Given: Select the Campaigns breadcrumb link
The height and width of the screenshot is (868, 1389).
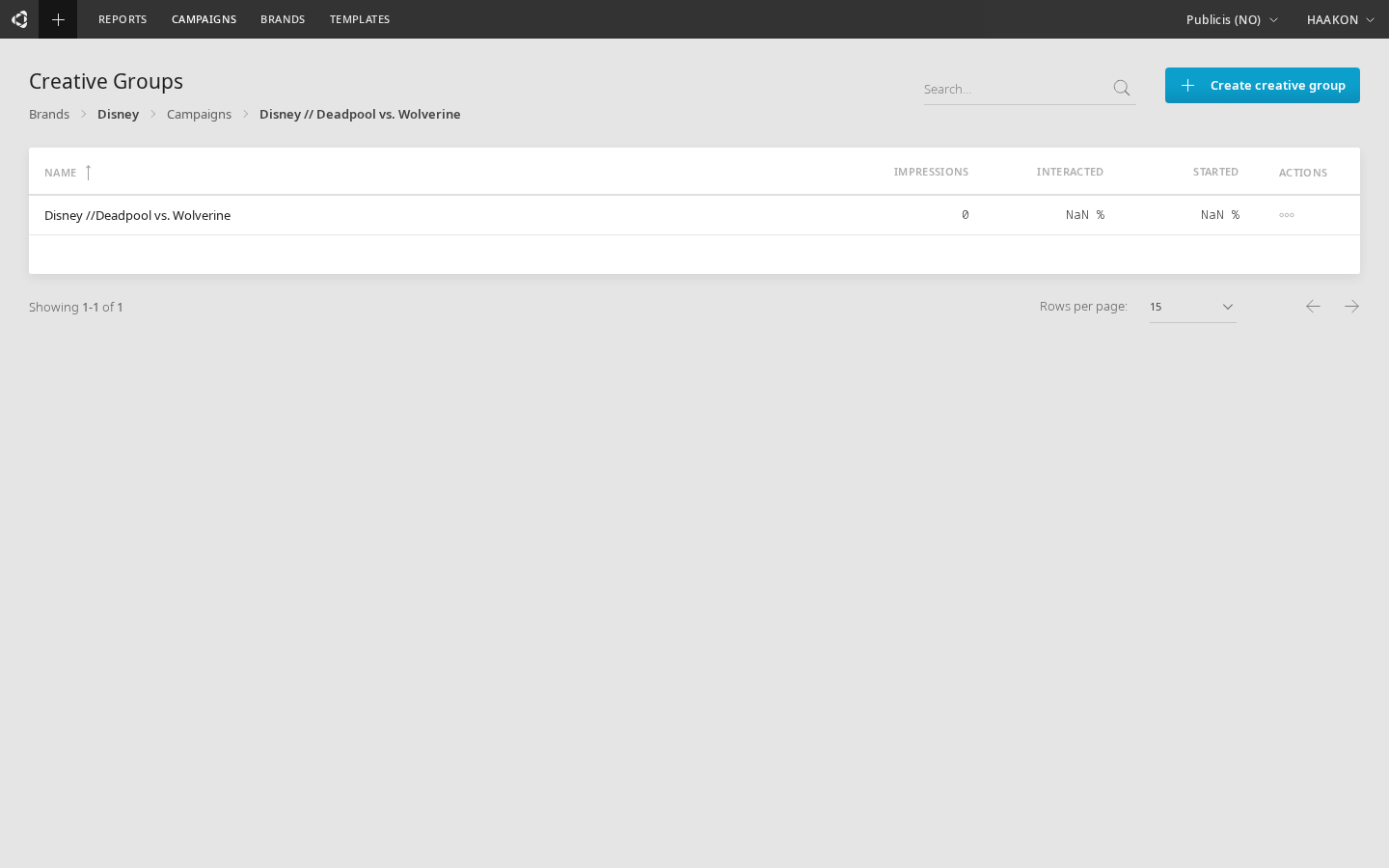Looking at the screenshot, I should coord(199,114).
